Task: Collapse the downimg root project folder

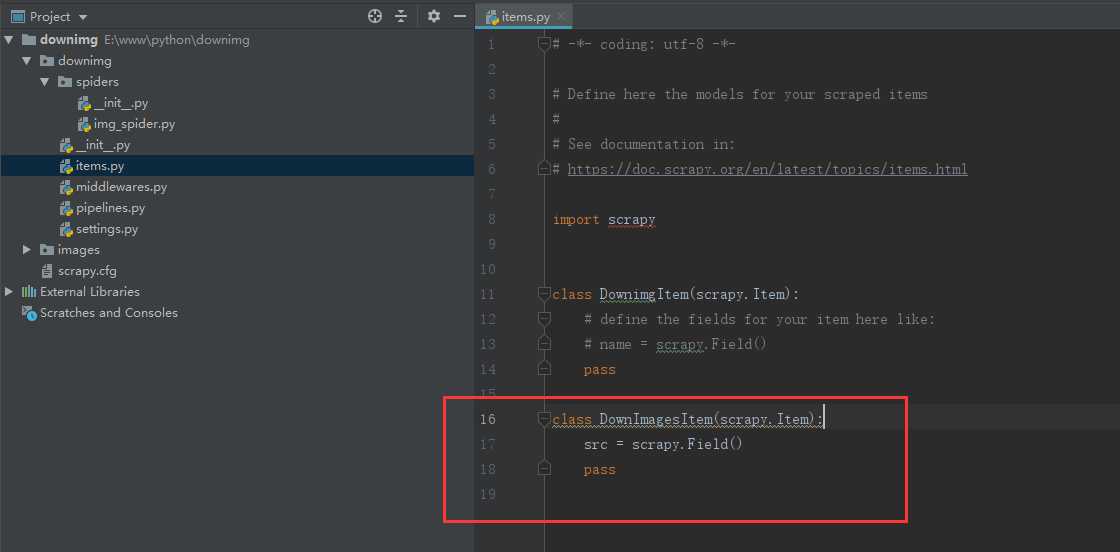Action: 9,40
